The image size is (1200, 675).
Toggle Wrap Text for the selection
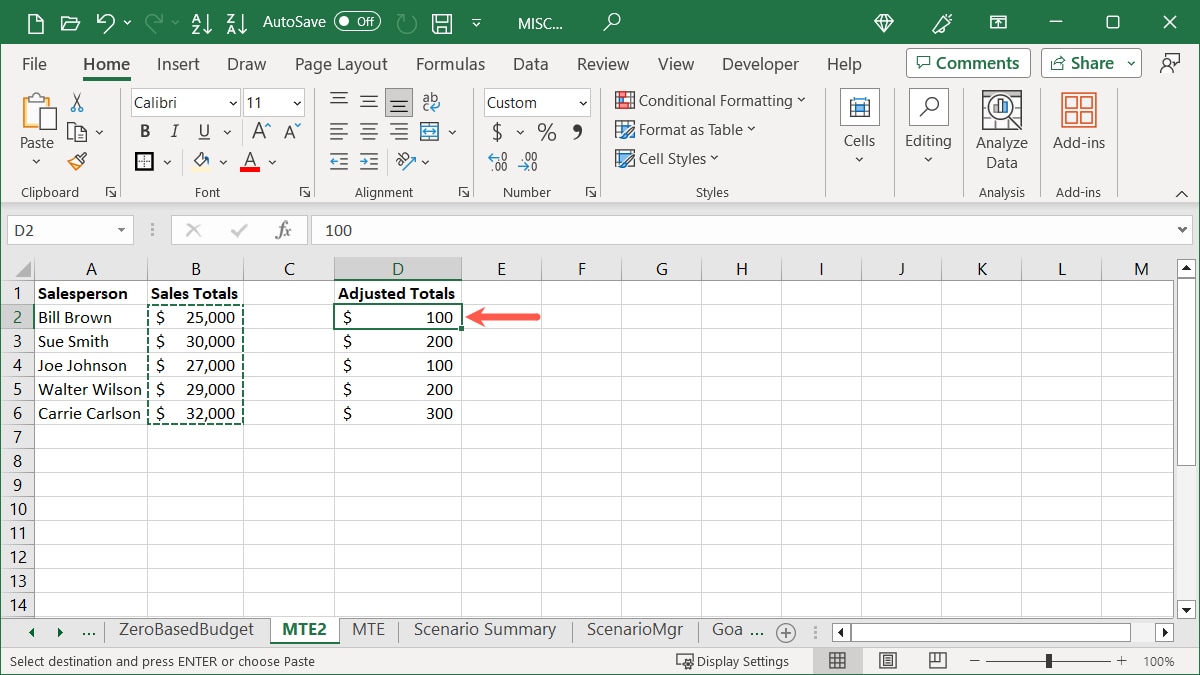coord(430,100)
